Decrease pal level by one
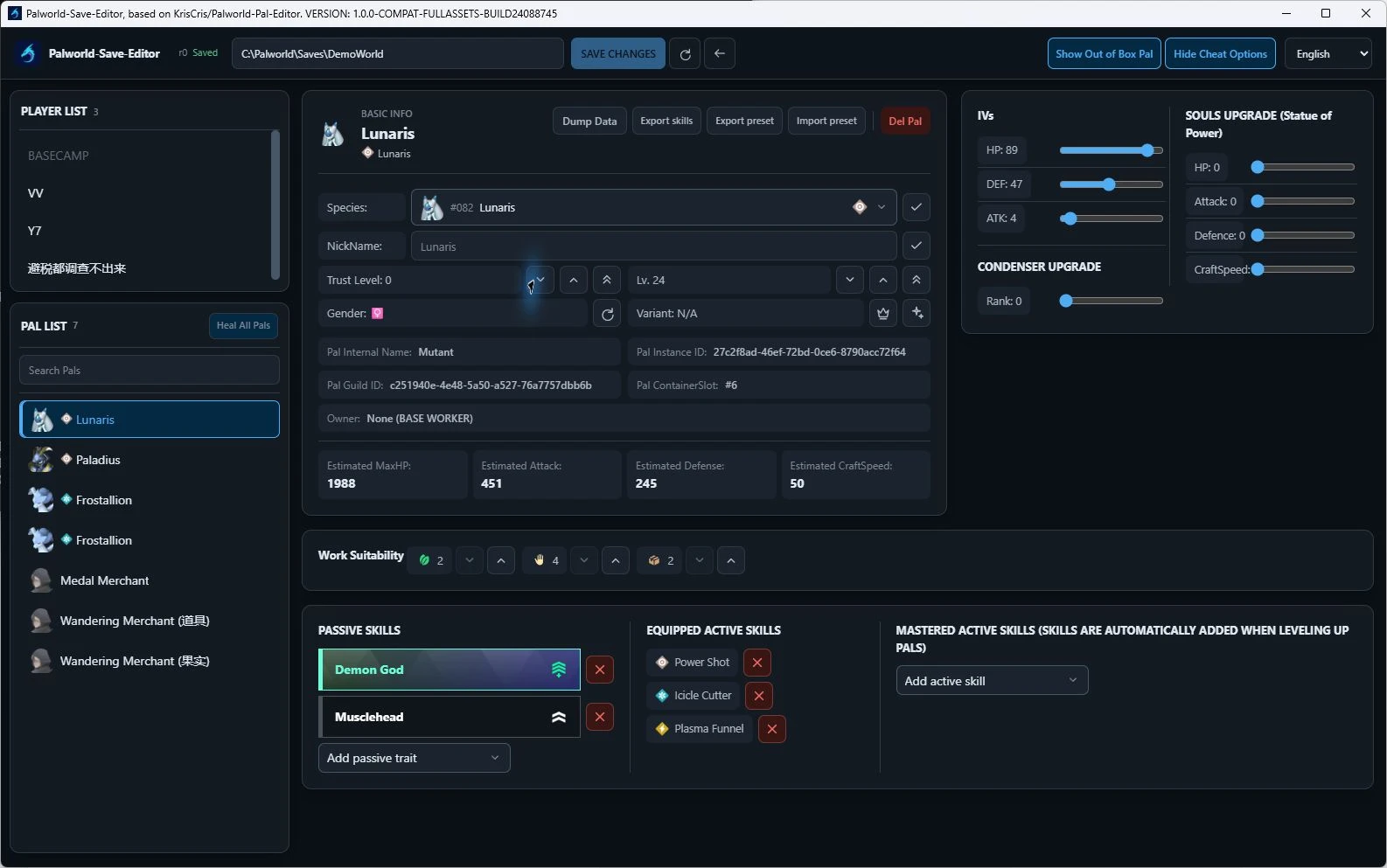Image resolution: width=1387 pixels, height=868 pixels. [849, 280]
